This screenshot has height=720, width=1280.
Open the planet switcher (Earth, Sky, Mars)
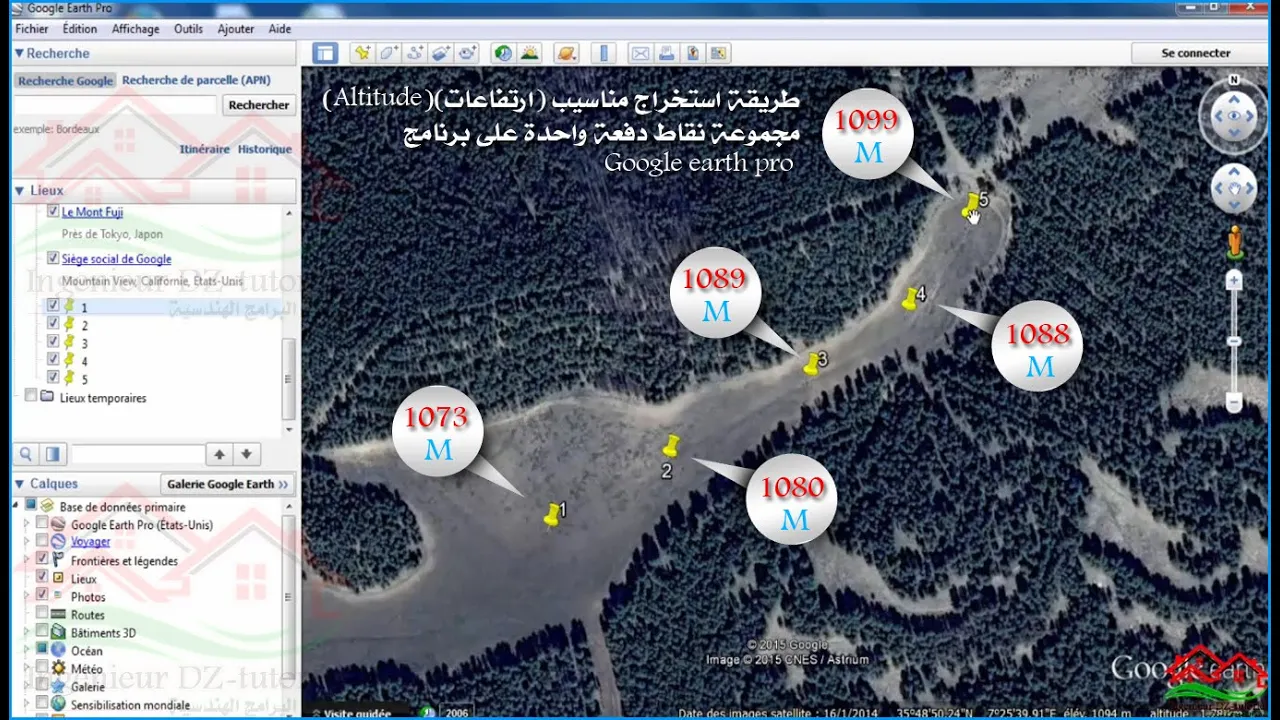[566, 53]
